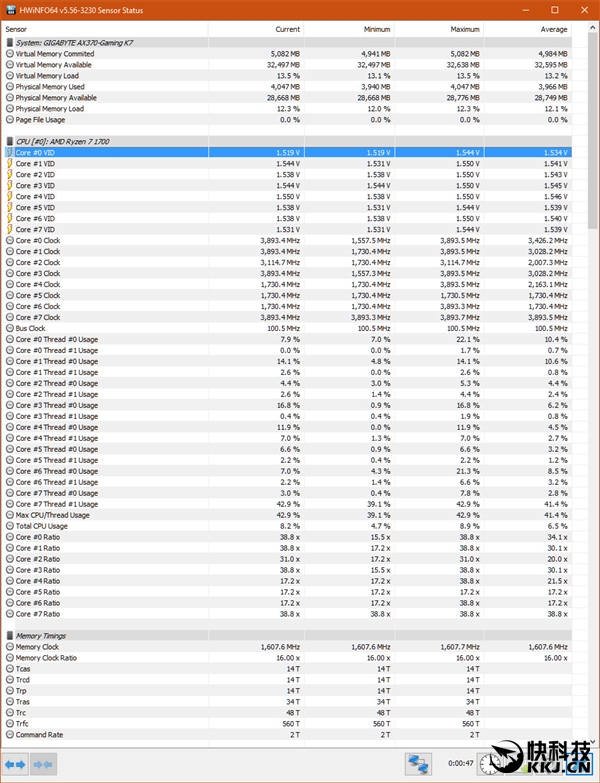This screenshot has width=600, height=783.
Task: Select the Tras timing row
Action: [x=287, y=702]
